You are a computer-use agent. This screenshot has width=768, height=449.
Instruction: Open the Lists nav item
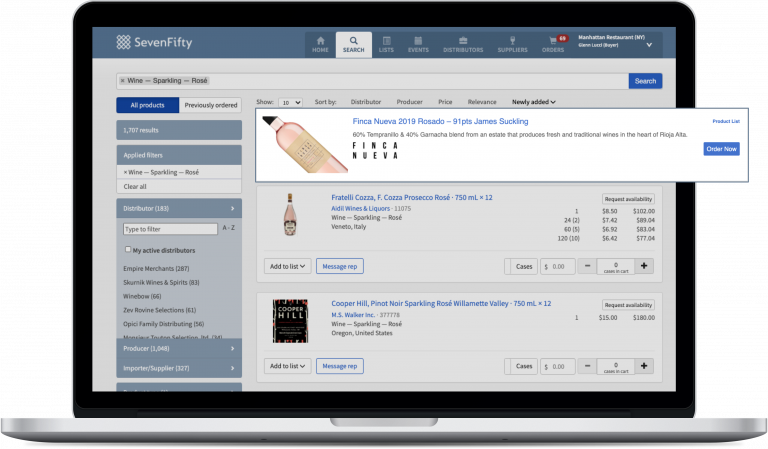click(386, 44)
